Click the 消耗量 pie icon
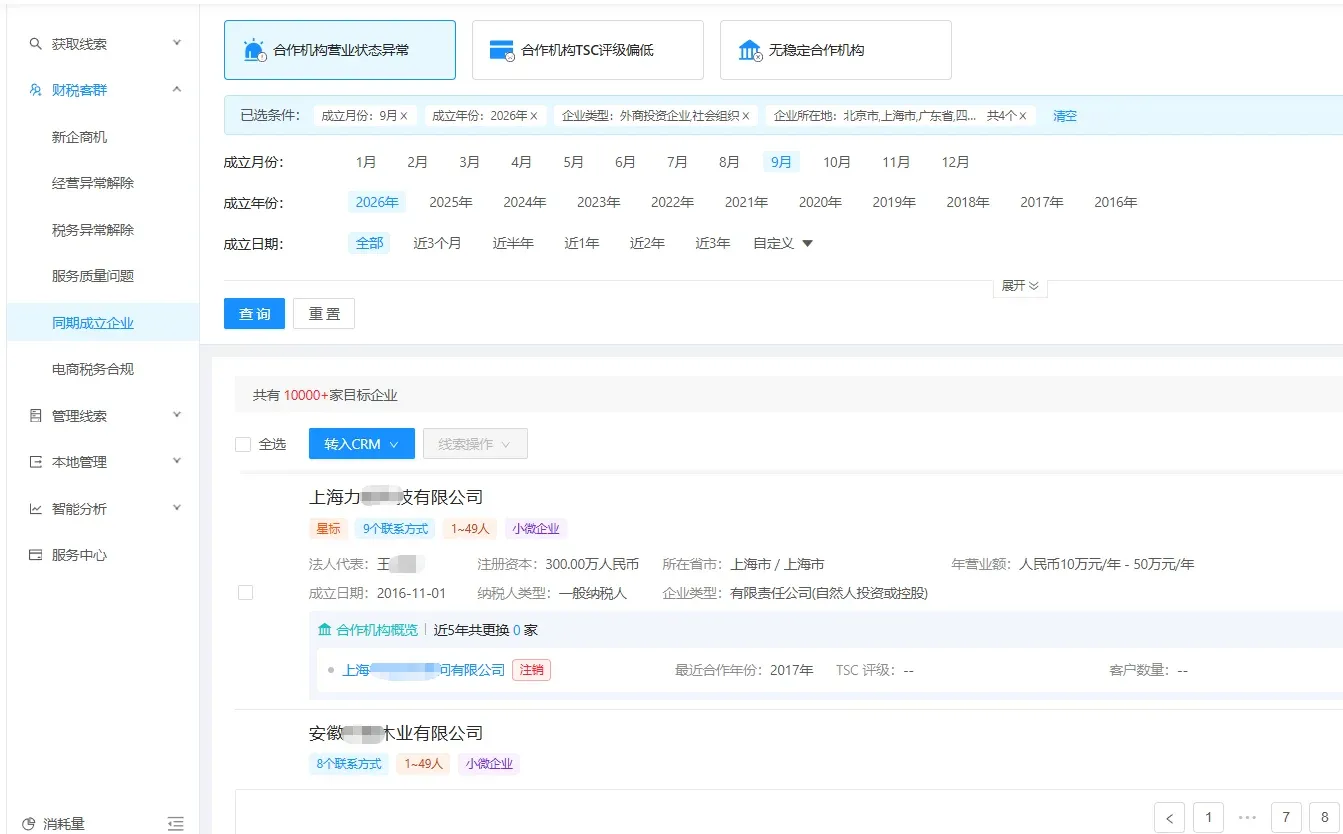 pyautogui.click(x=29, y=824)
